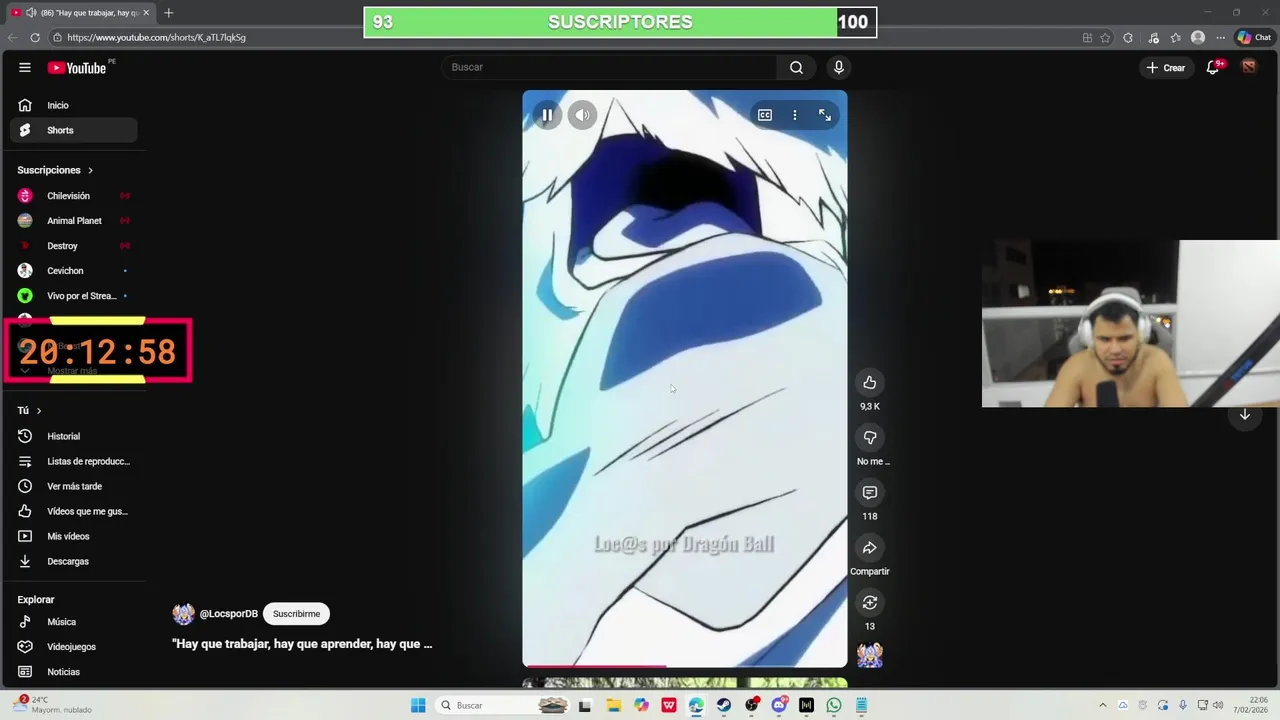Go to next Short with down arrow
This screenshot has height=720, width=1280.
[x=1245, y=415]
